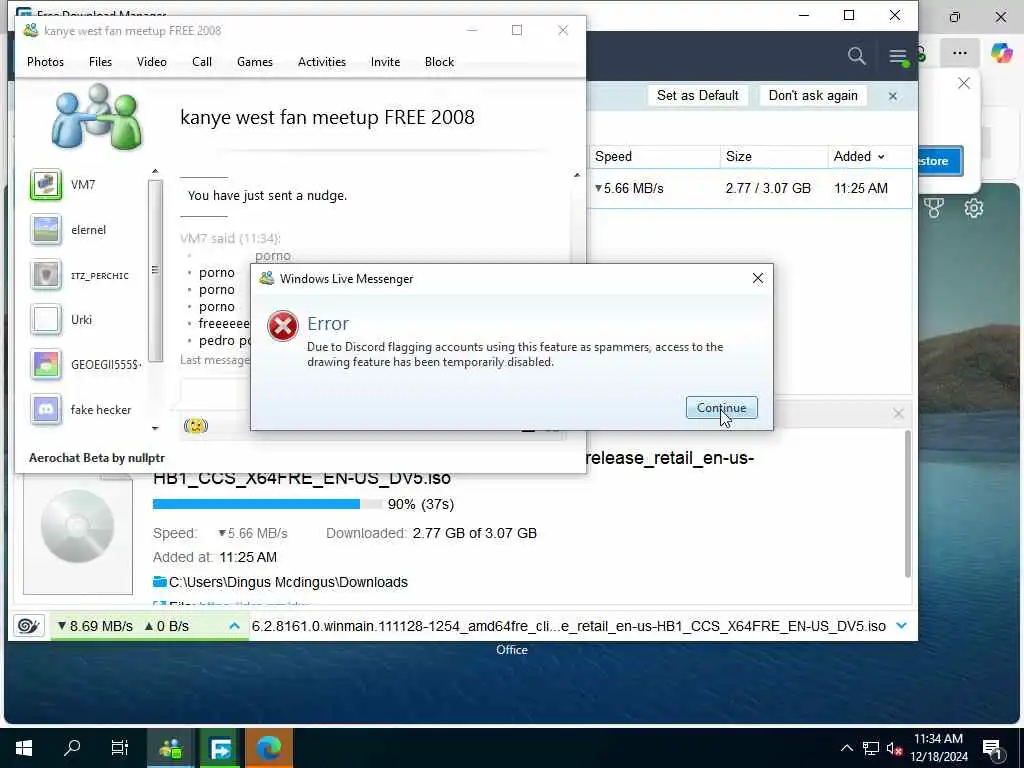Open the Windows Start menu
This screenshot has height=768, width=1024.
tap(24, 748)
